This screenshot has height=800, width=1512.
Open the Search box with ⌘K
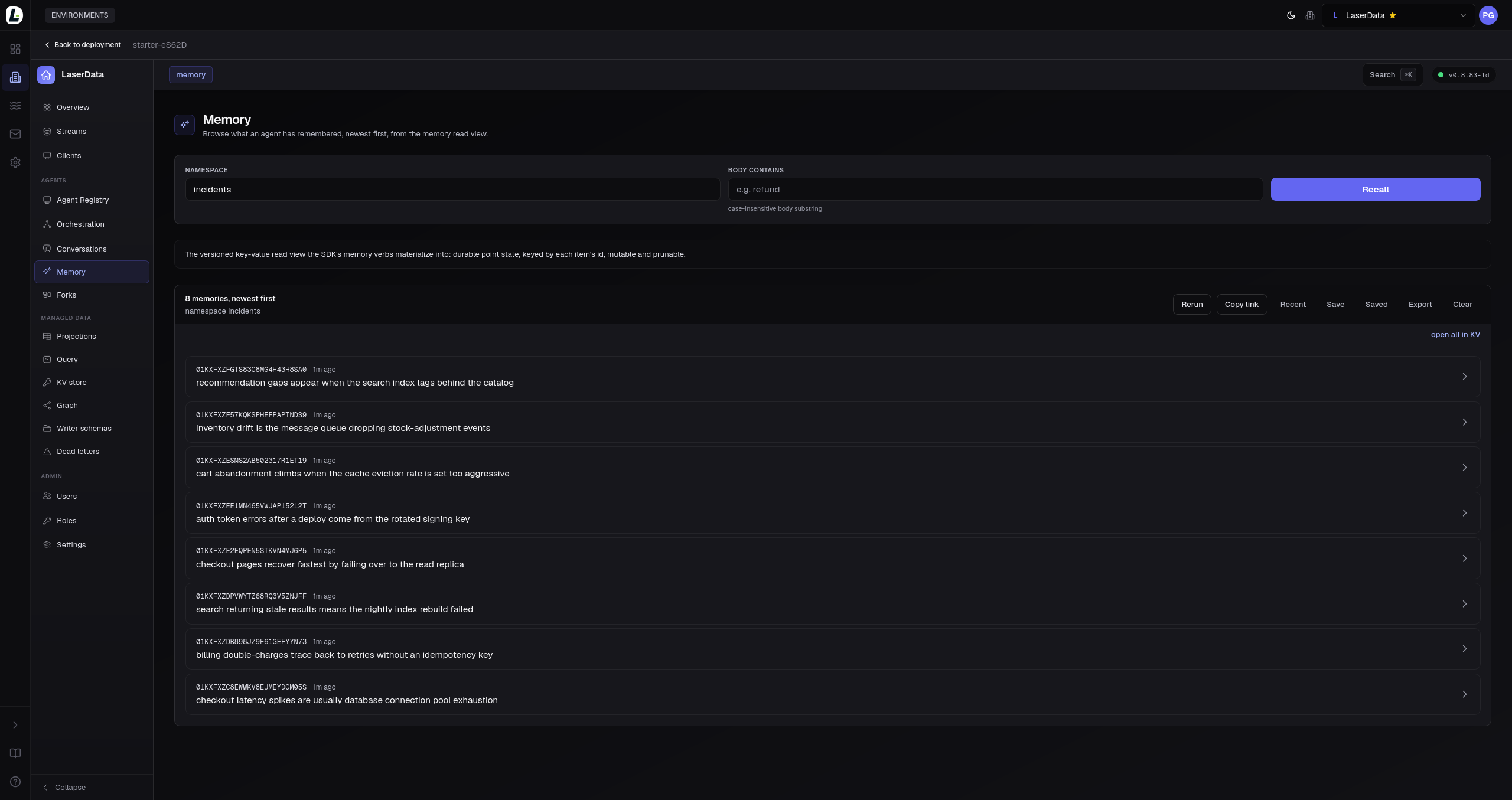pos(1392,75)
